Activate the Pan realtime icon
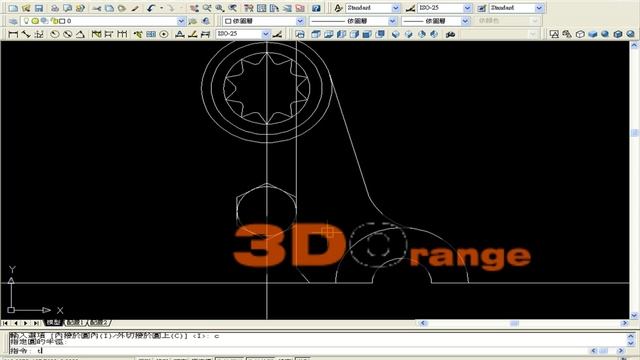Image resolution: width=640 pixels, height=360 pixels. click(194, 8)
